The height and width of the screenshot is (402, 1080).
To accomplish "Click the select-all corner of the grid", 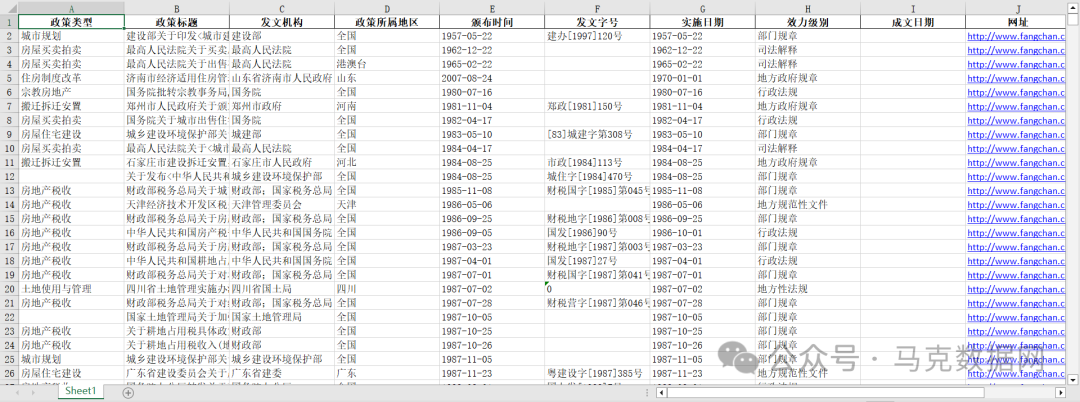I will tap(9, 8).
